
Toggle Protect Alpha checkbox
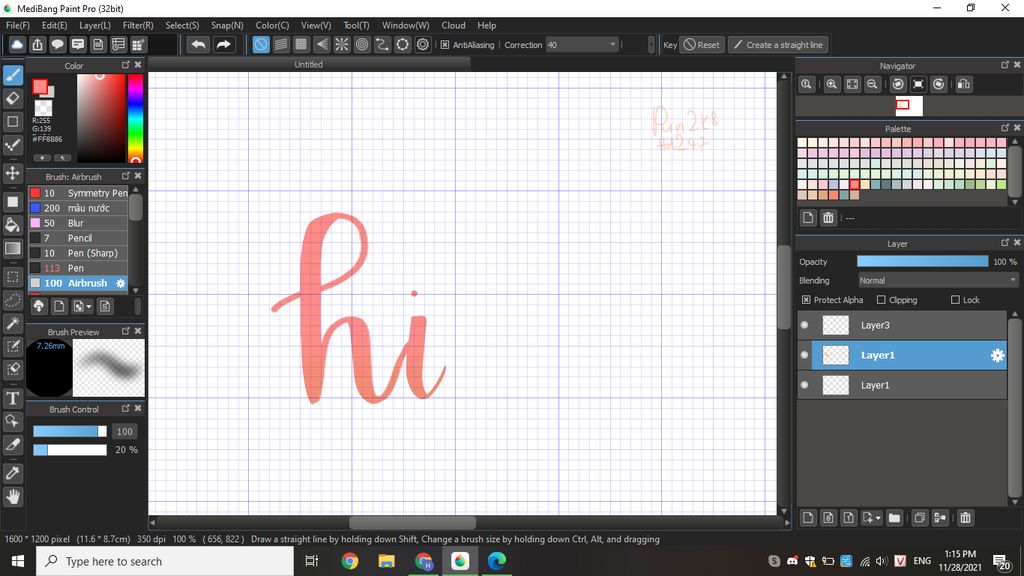pyautogui.click(x=806, y=300)
